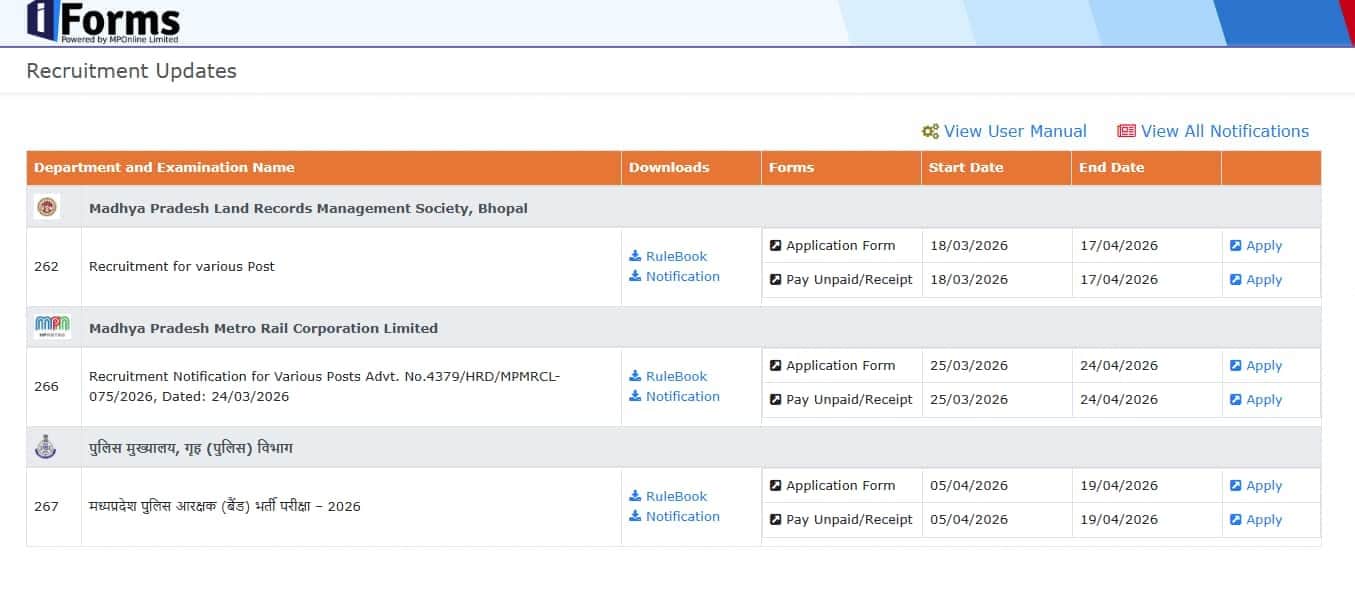1355x599 pixels.
Task: Click download icon beside Notification for entry 267
Action: coord(635,517)
